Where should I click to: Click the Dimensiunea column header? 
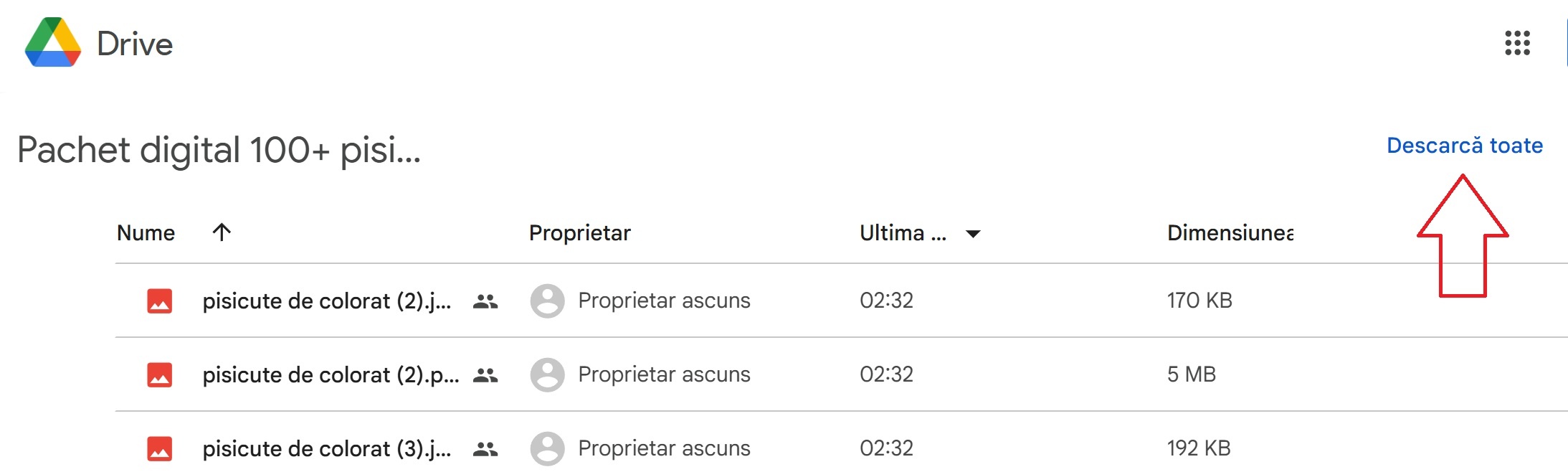pyautogui.click(x=1230, y=232)
